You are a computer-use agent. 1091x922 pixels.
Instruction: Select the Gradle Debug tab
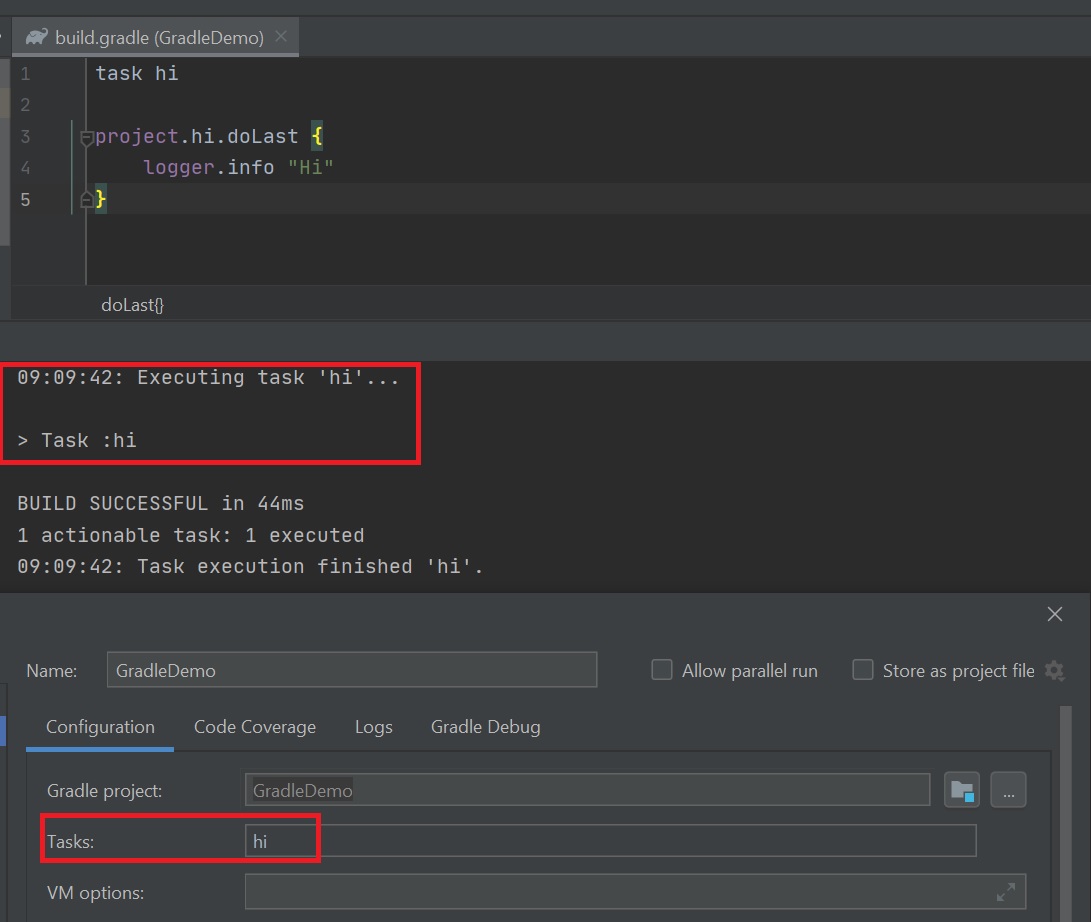[485, 727]
